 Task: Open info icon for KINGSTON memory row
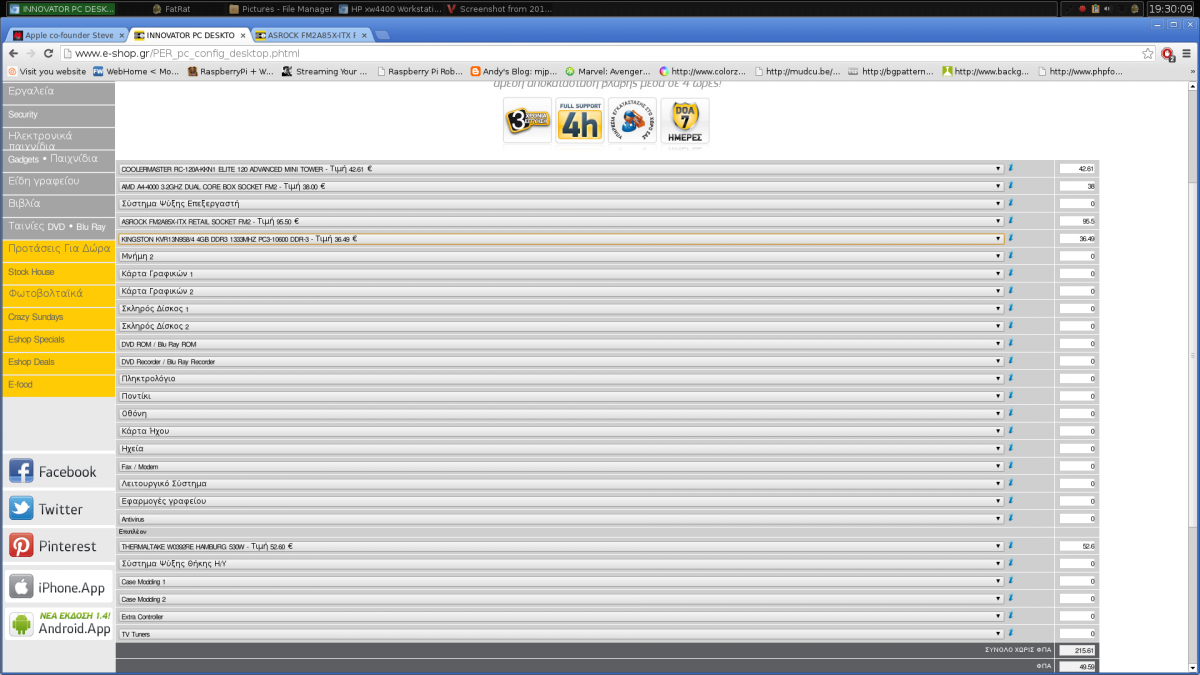click(x=1011, y=238)
